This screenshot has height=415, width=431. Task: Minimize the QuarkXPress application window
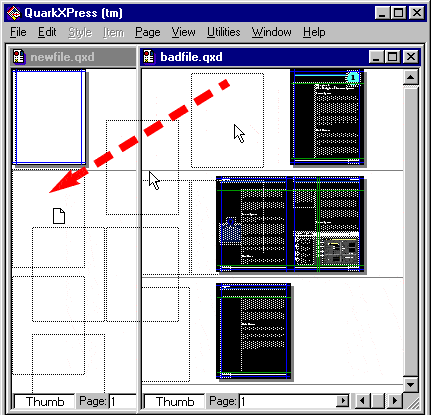382,13
